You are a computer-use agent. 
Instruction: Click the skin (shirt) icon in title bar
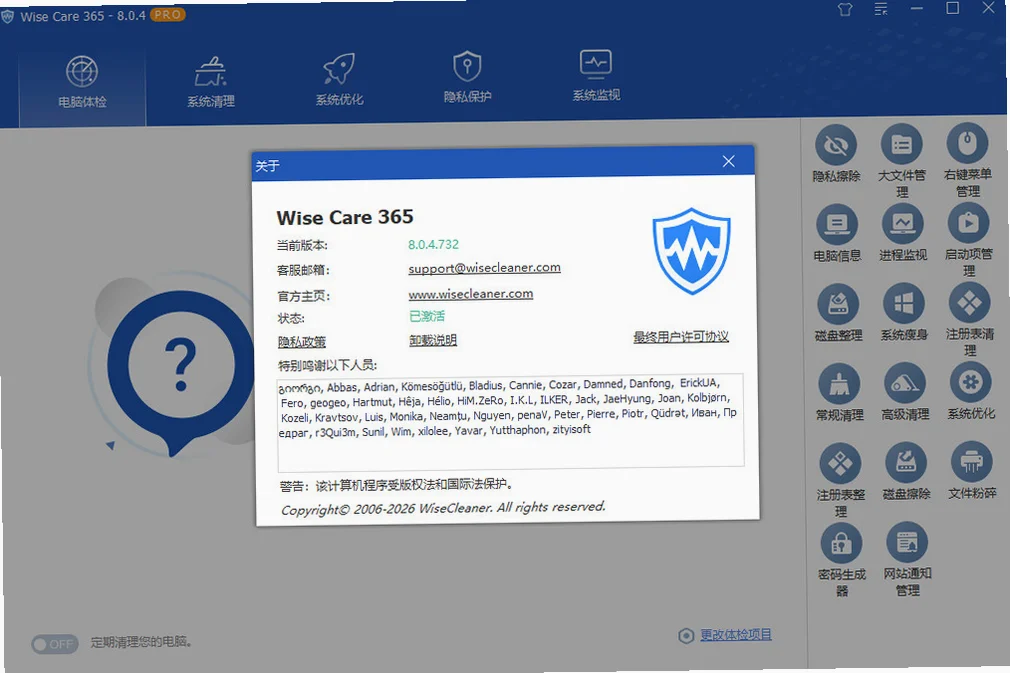click(845, 10)
